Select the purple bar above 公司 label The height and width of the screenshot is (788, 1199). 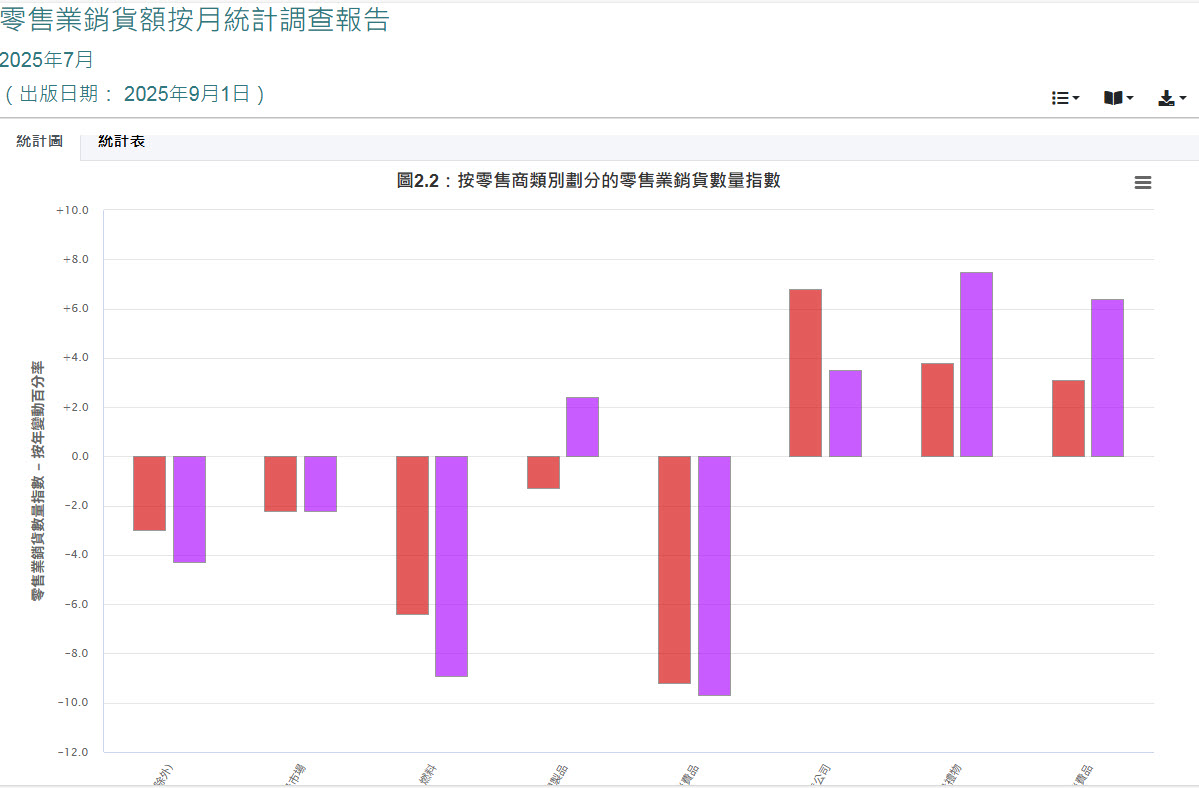845,413
